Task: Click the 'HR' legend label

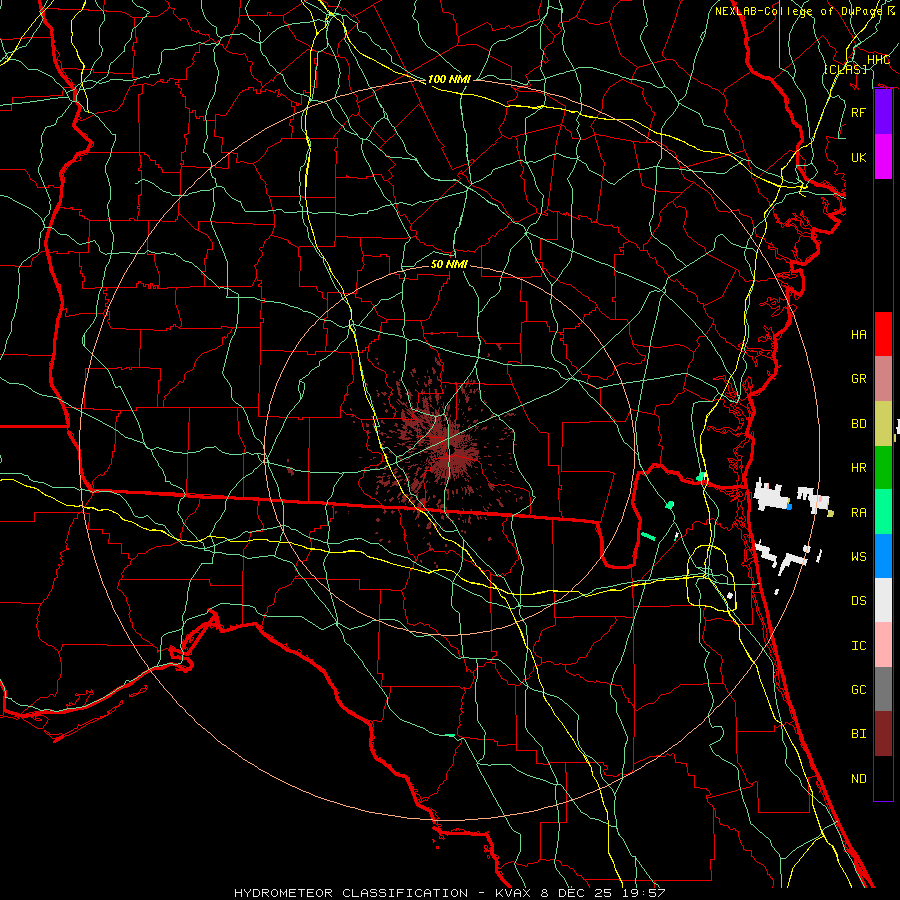Action: click(x=858, y=468)
